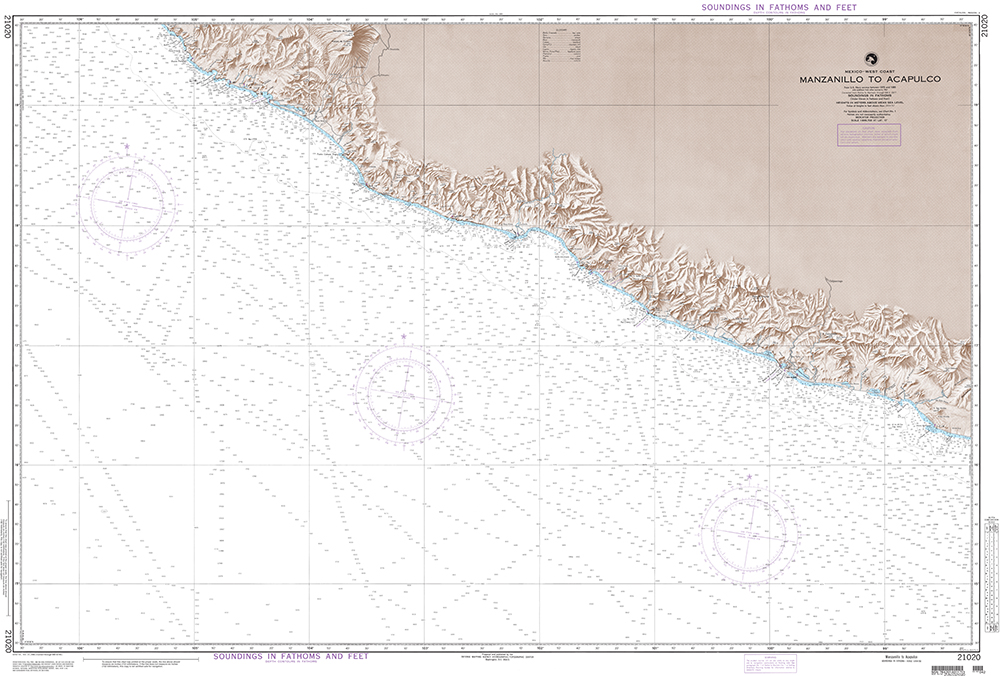The height and width of the screenshot is (676, 1000).
Task: Open the source data list below the title
Action: pyautogui.click(x=869, y=95)
